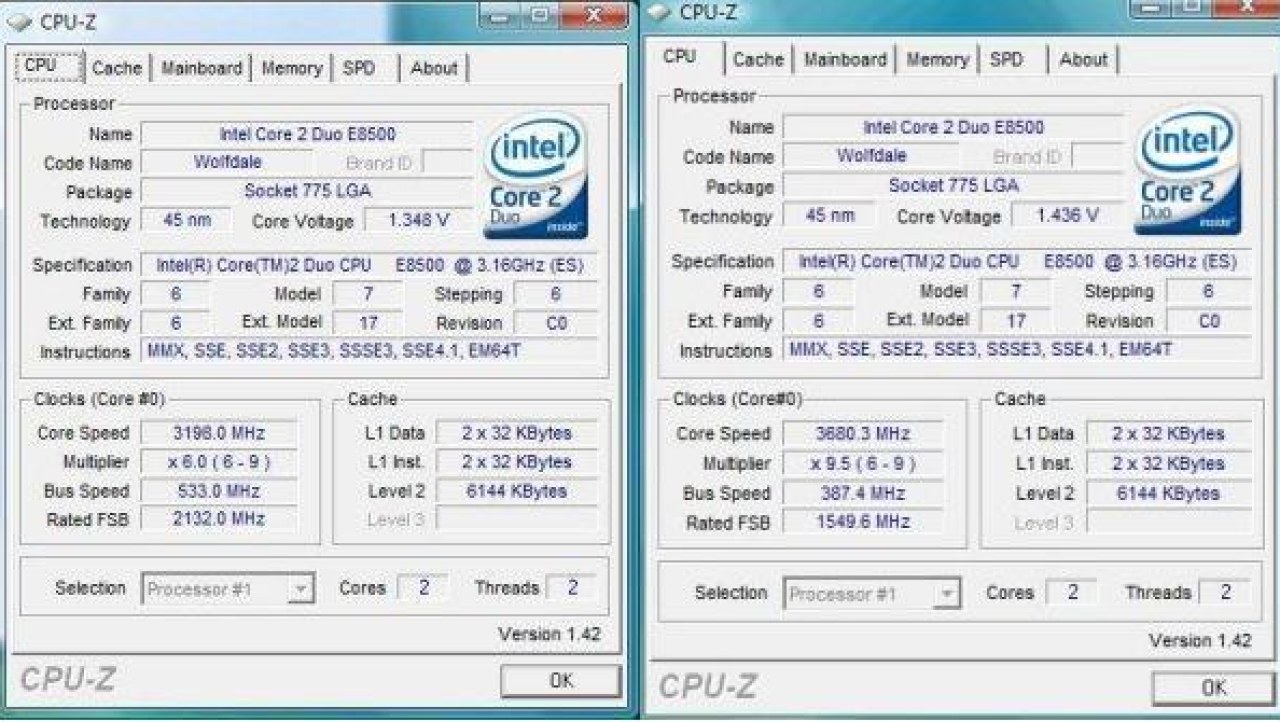Click Model 7 value in right window
This screenshot has width=1280, height=722.
[1016, 291]
